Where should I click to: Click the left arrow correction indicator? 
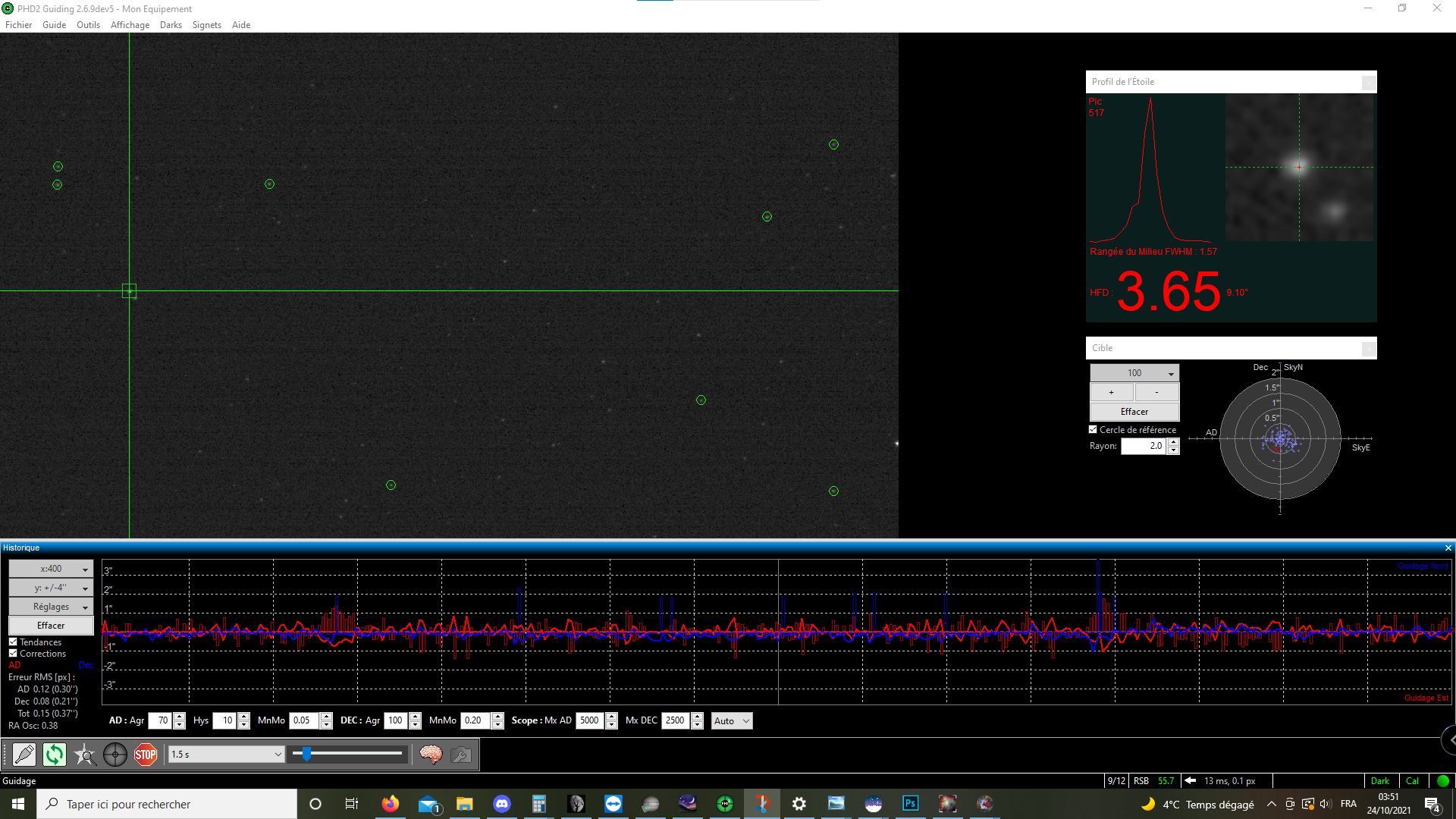[1191, 781]
